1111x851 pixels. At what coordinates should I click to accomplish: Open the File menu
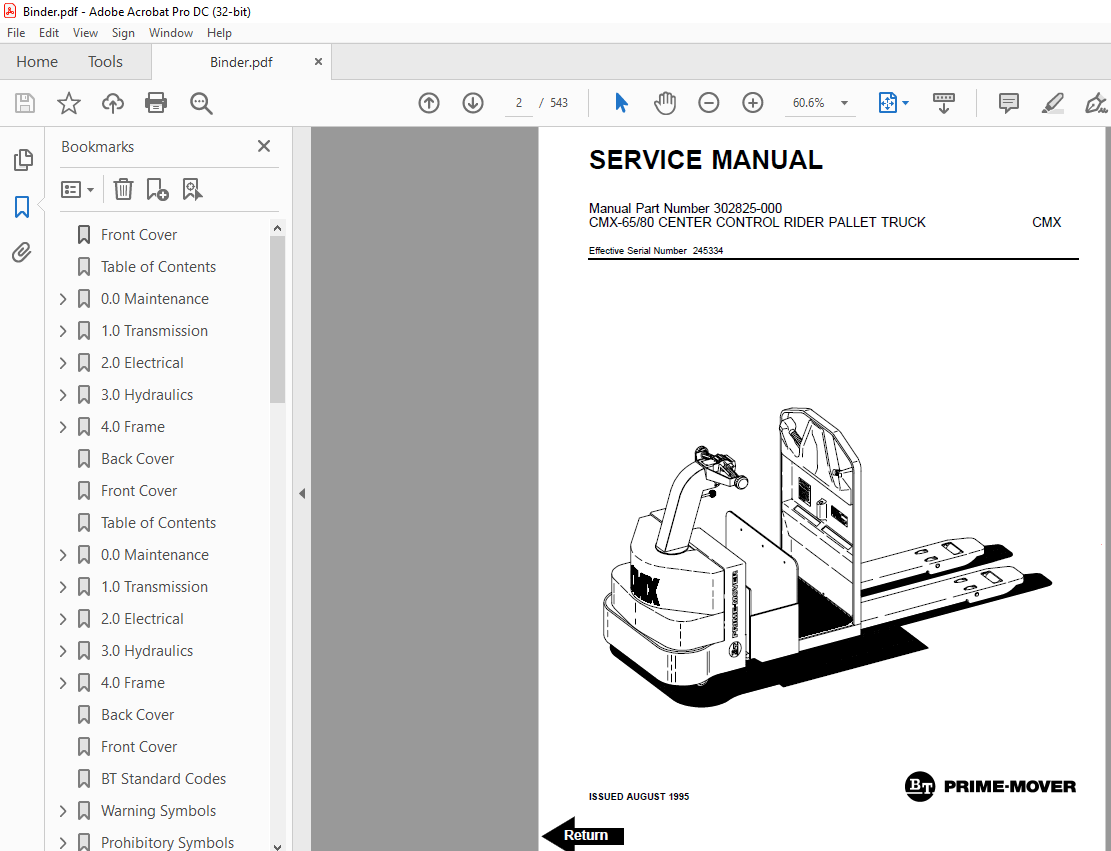[x=16, y=33]
